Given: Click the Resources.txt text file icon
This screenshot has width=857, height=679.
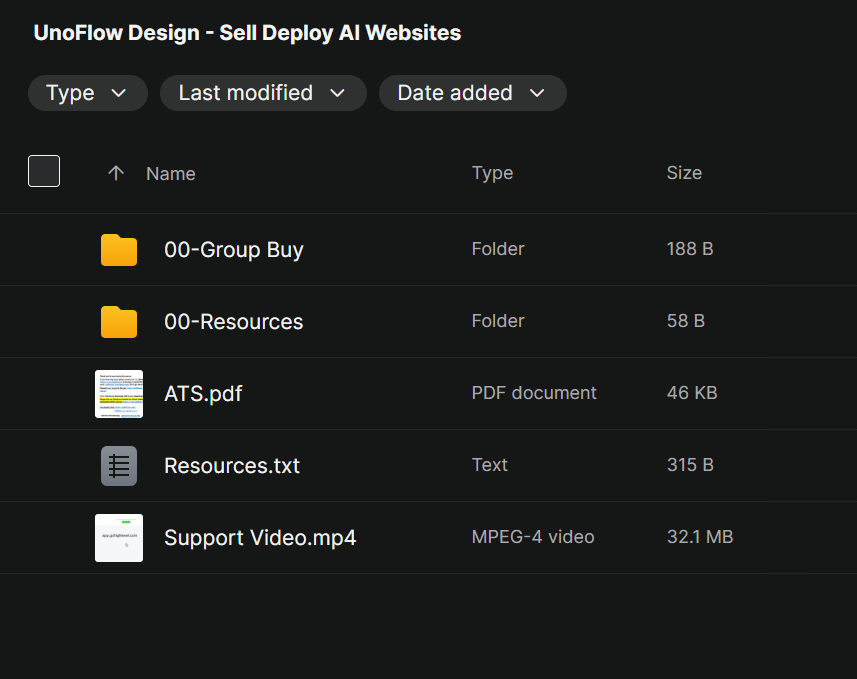Looking at the screenshot, I should (119, 466).
